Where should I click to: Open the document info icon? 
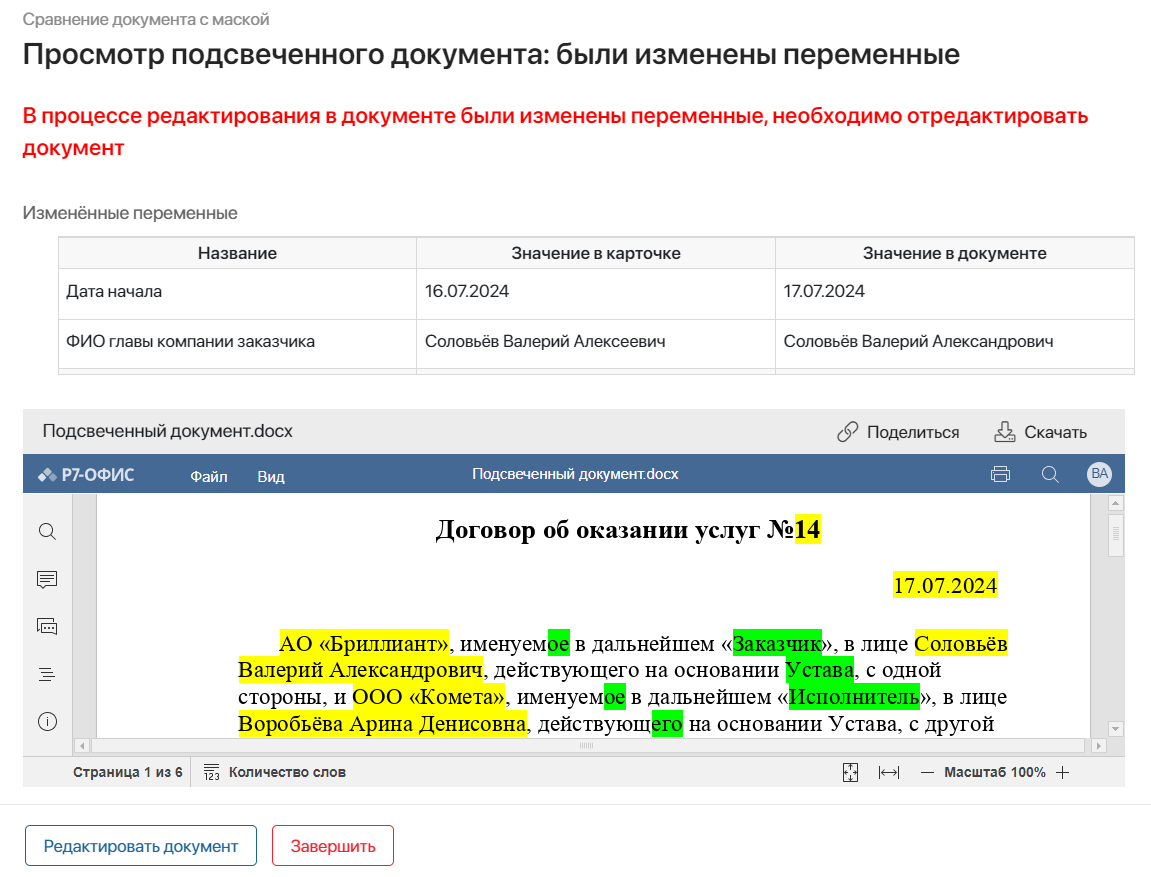pyautogui.click(x=47, y=721)
